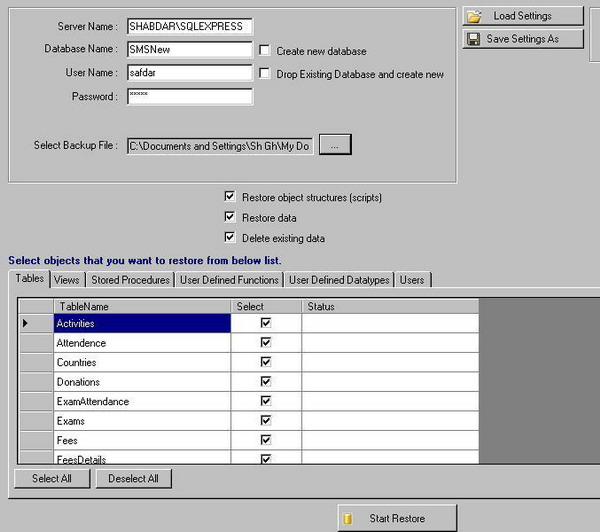This screenshot has height=532, width=600.
Task: Switch to the Users tab
Action: pyautogui.click(x=412, y=280)
